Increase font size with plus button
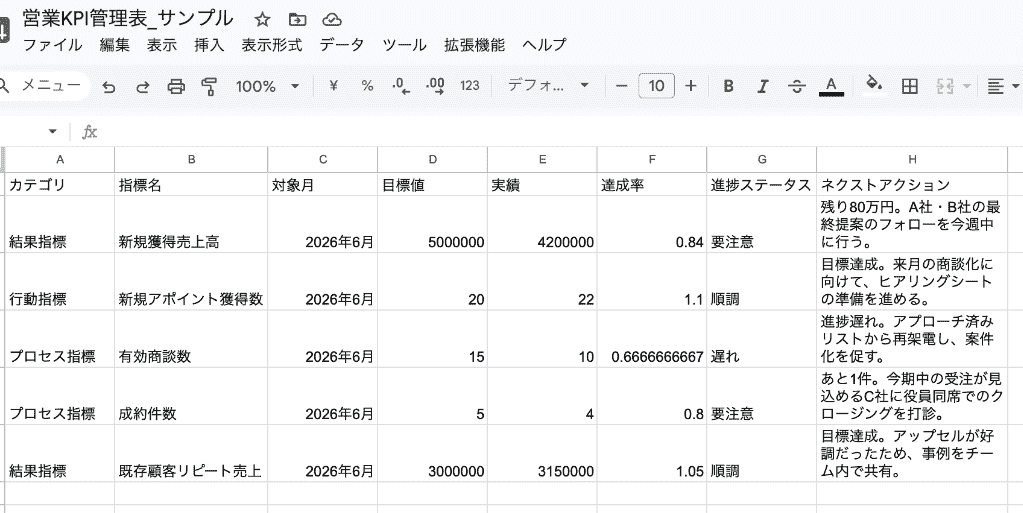This screenshot has height=513, width=1023. 691,86
